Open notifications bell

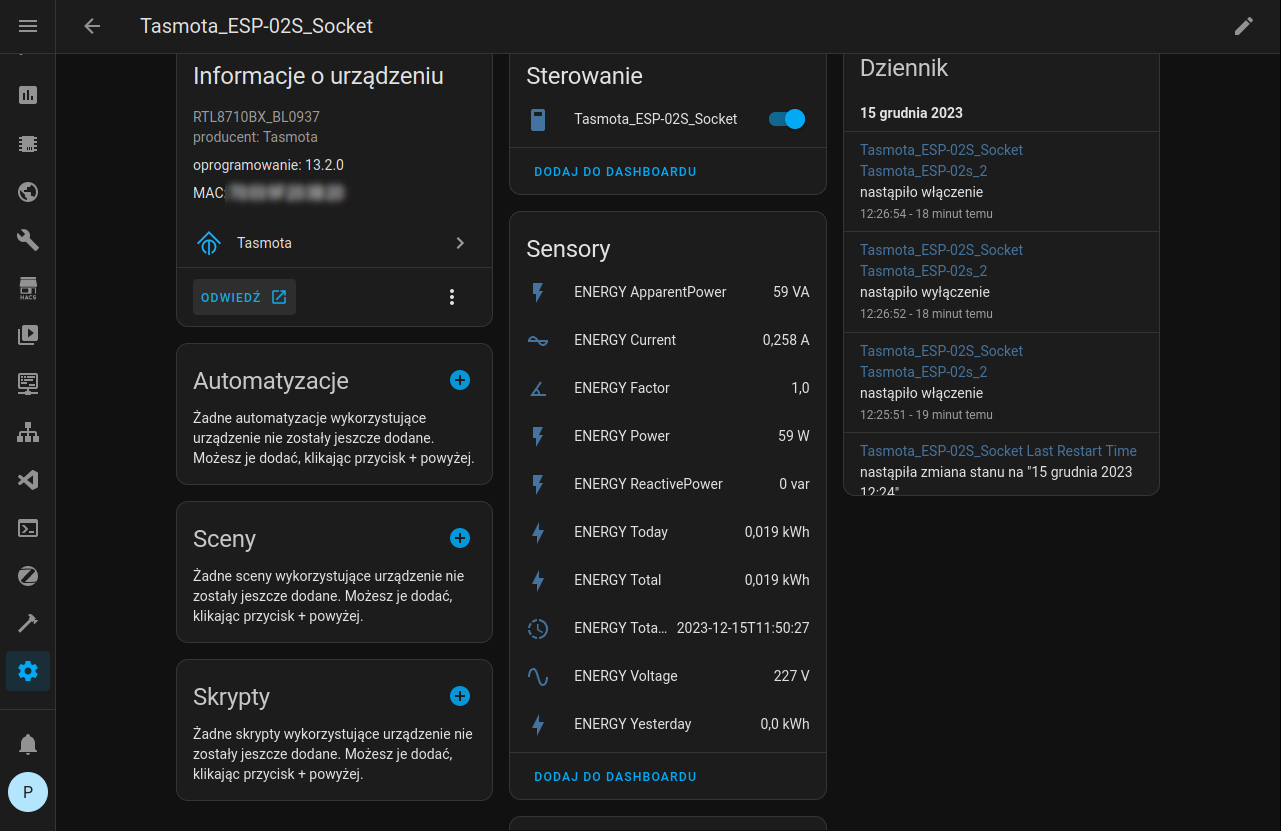[28, 744]
